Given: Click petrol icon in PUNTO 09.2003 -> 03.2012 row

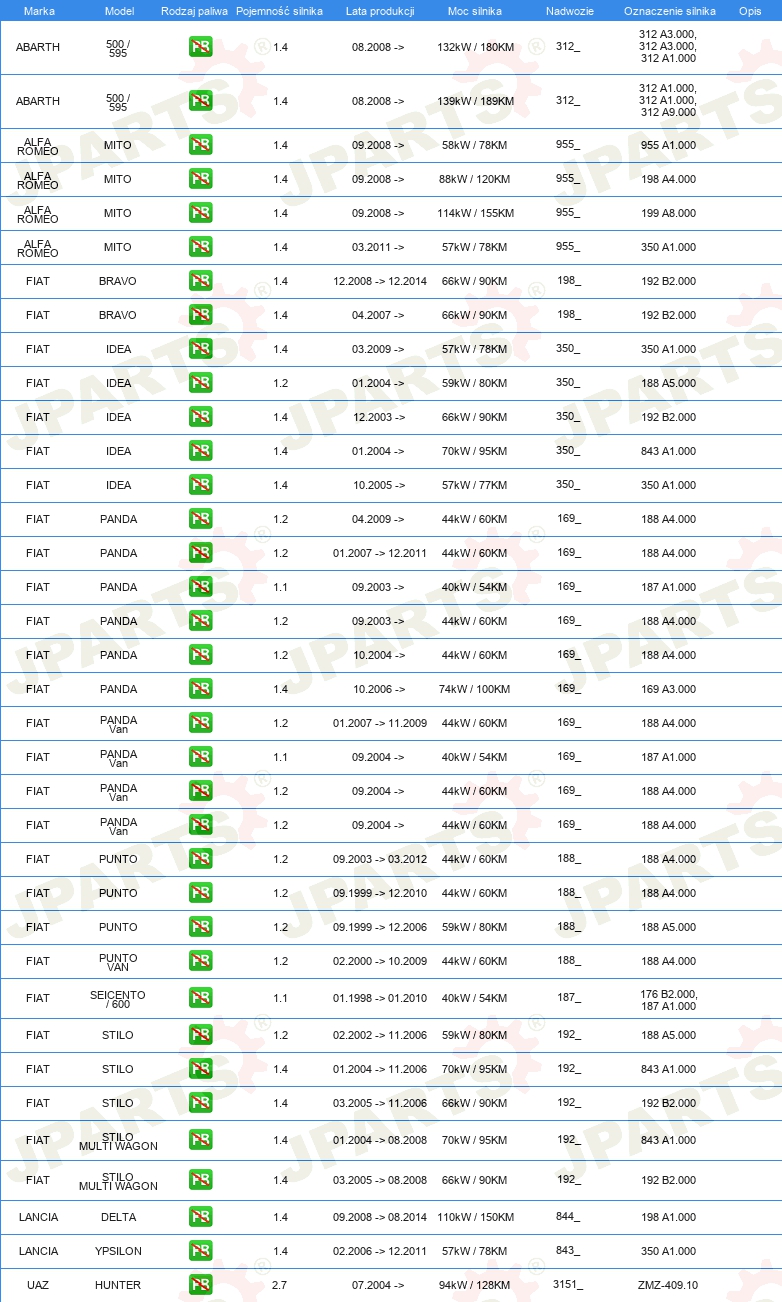Looking at the screenshot, I should pyautogui.click(x=201, y=858).
